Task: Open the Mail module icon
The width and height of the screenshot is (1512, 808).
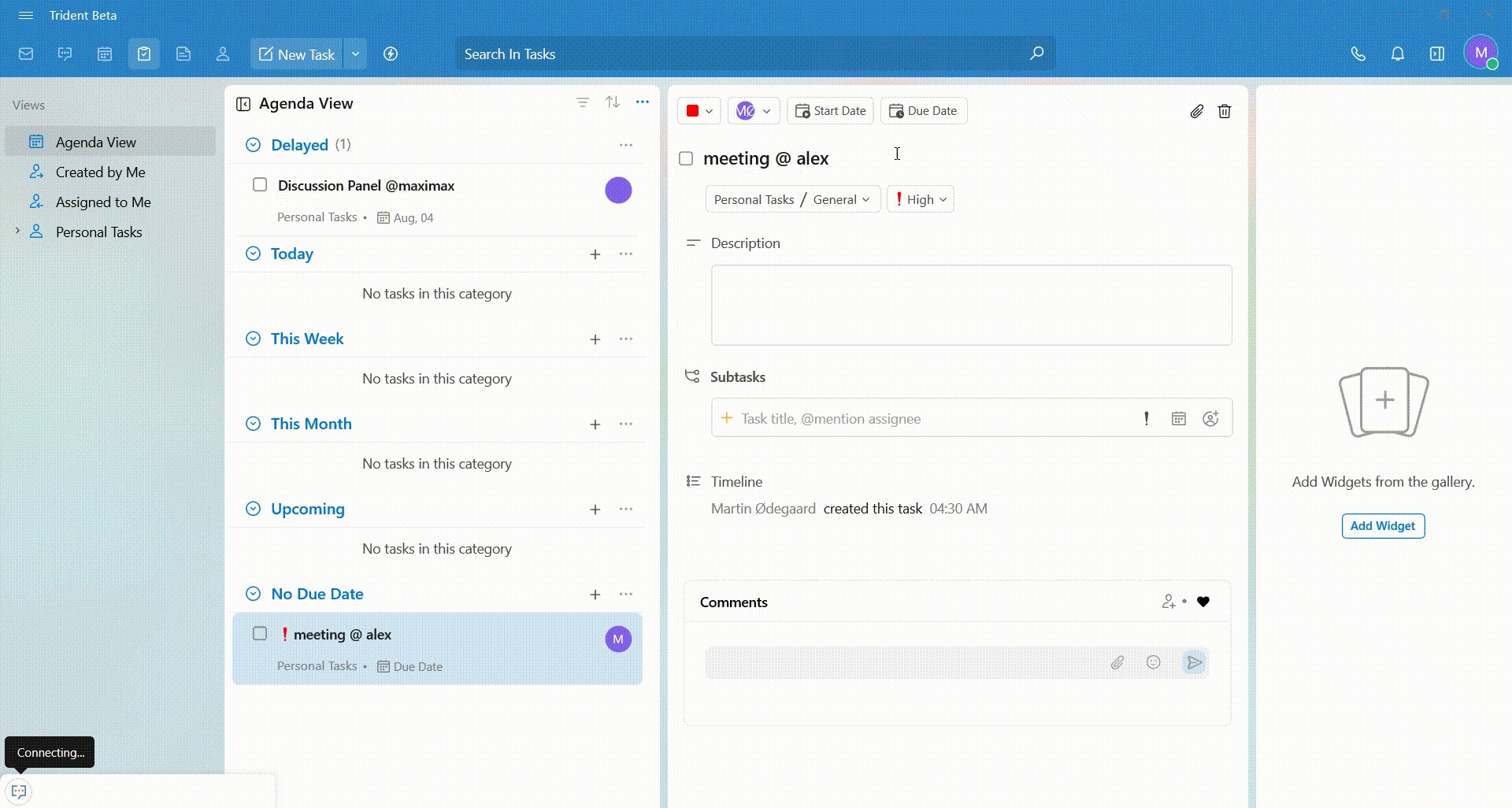Action: pyautogui.click(x=26, y=54)
